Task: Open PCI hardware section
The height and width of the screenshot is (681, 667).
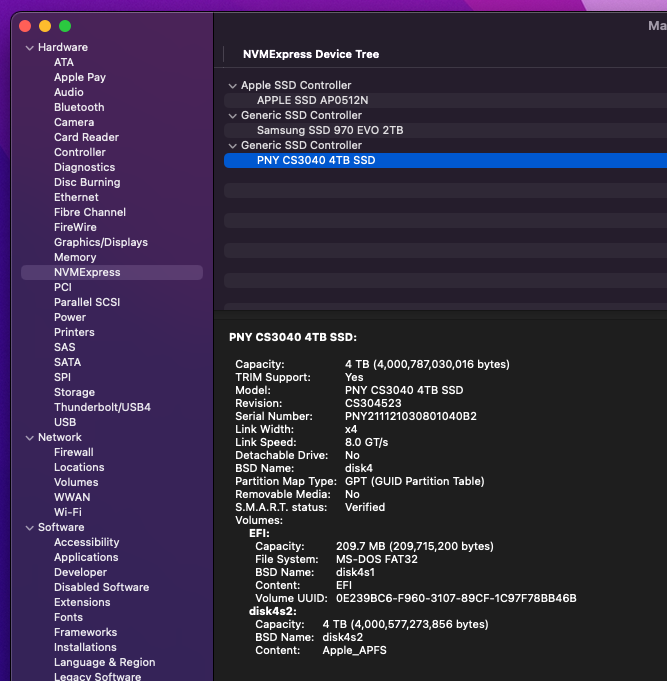Action: [63, 287]
